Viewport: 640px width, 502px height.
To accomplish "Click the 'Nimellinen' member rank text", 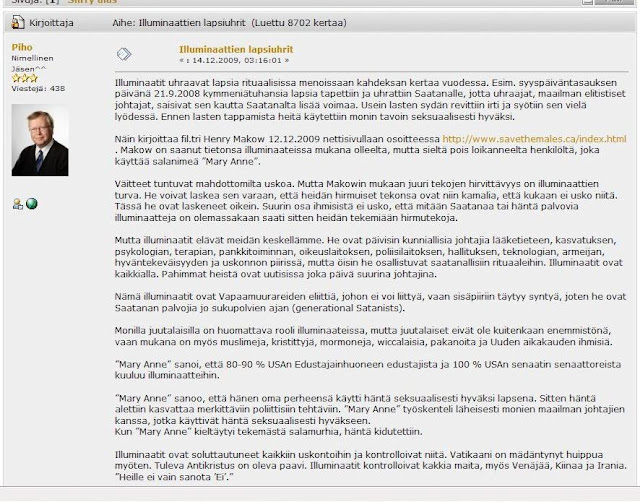I will pos(32,58).
